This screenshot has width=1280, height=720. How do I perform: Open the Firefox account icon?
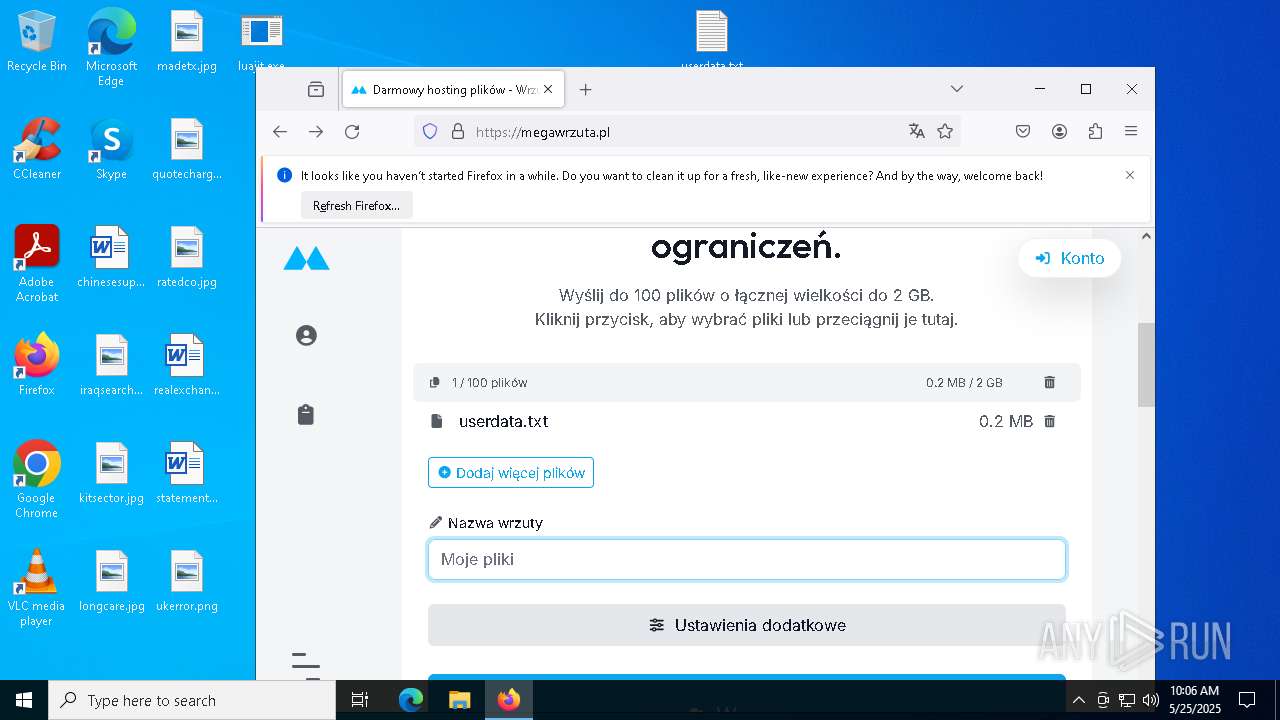(1059, 131)
